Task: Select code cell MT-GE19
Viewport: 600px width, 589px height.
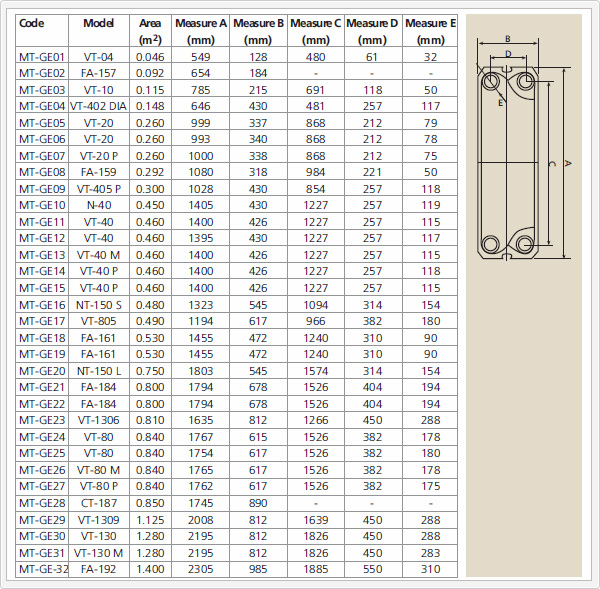Action: 42,354
